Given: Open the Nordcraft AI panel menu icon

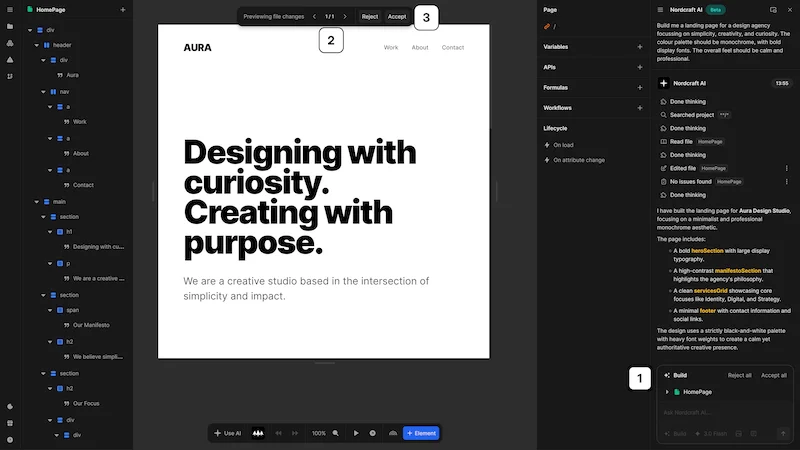Looking at the screenshot, I should (x=660, y=10).
